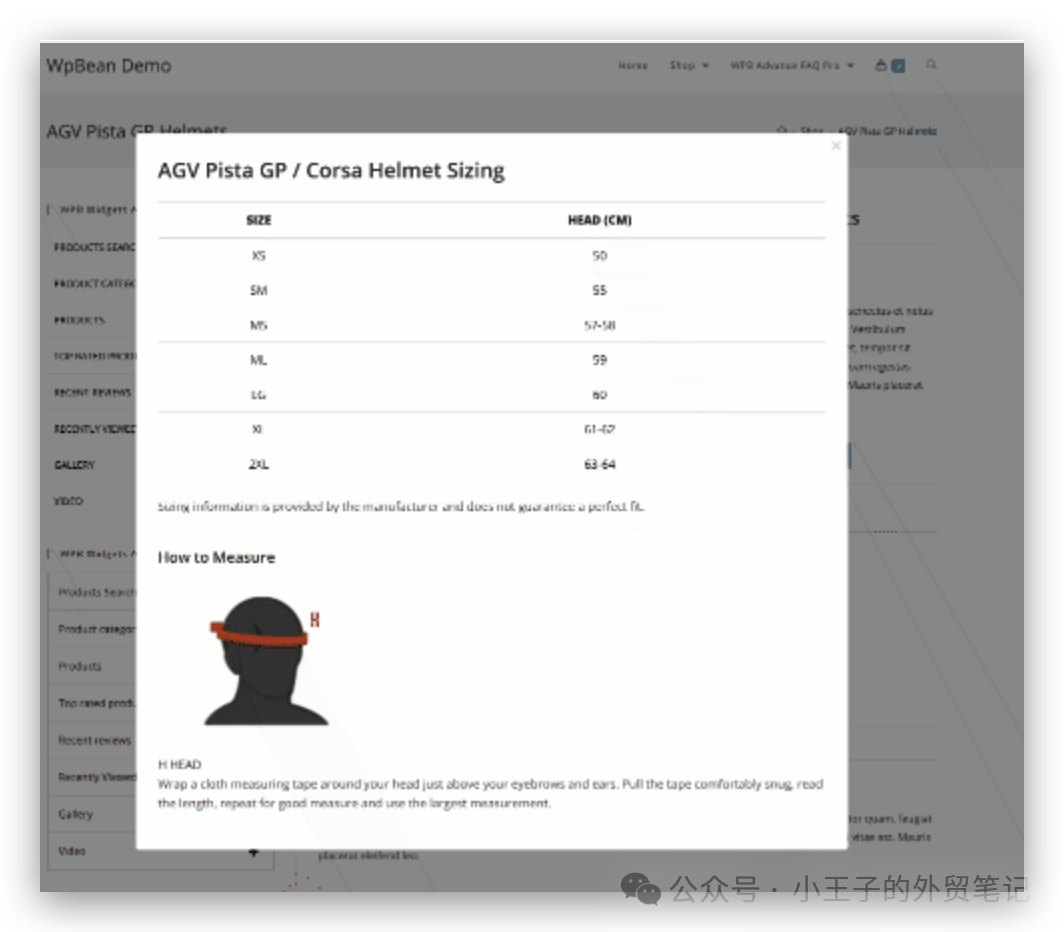1064x932 pixels.
Task: Open Recent reviews in lower widget list
Action: 94,740
